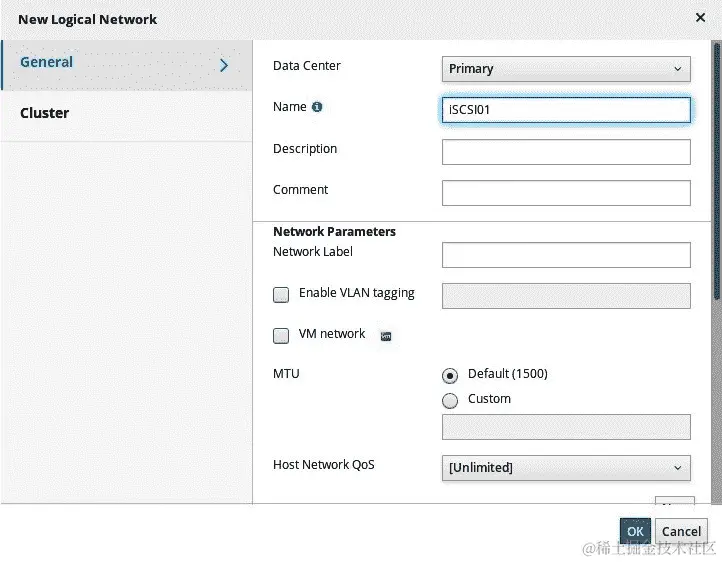The height and width of the screenshot is (562, 722).
Task: Click the Comment input field
Action: tap(566, 193)
